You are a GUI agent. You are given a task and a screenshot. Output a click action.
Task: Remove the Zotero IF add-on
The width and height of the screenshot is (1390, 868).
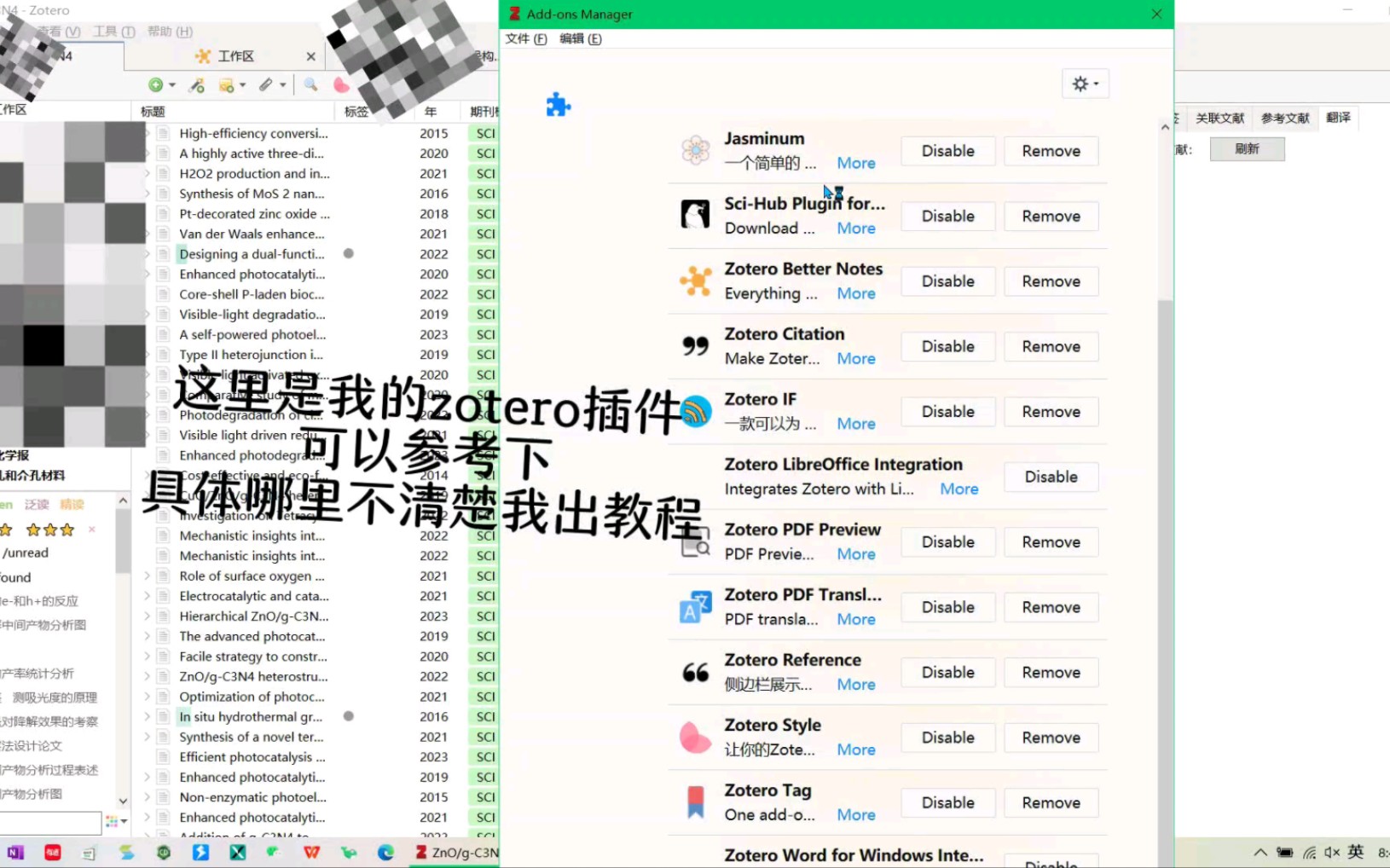click(x=1051, y=412)
